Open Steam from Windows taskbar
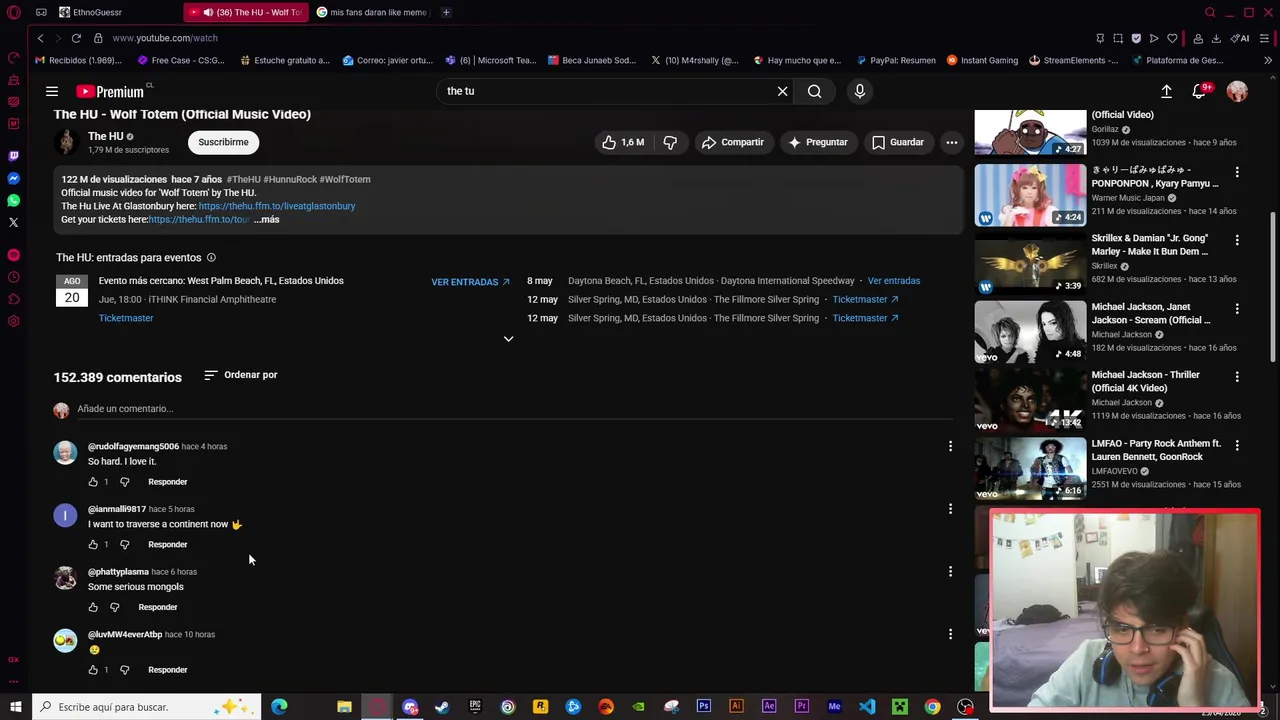1280x720 pixels. pos(442,707)
